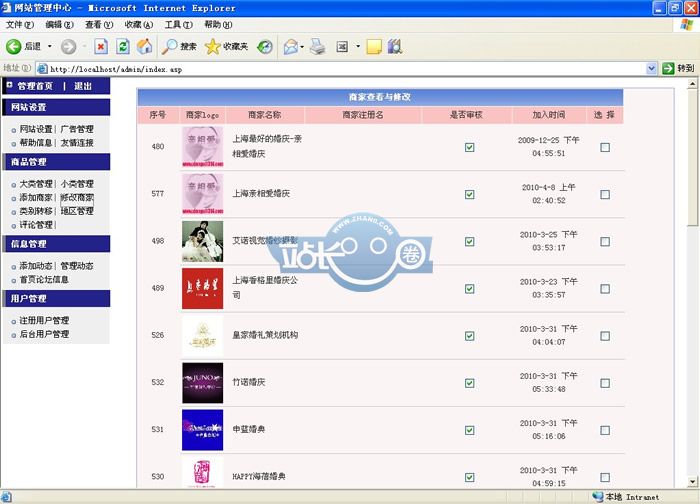The height and width of the screenshot is (504, 700).
Task: Click the IE Back arrow icon
Action: [13, 46]
